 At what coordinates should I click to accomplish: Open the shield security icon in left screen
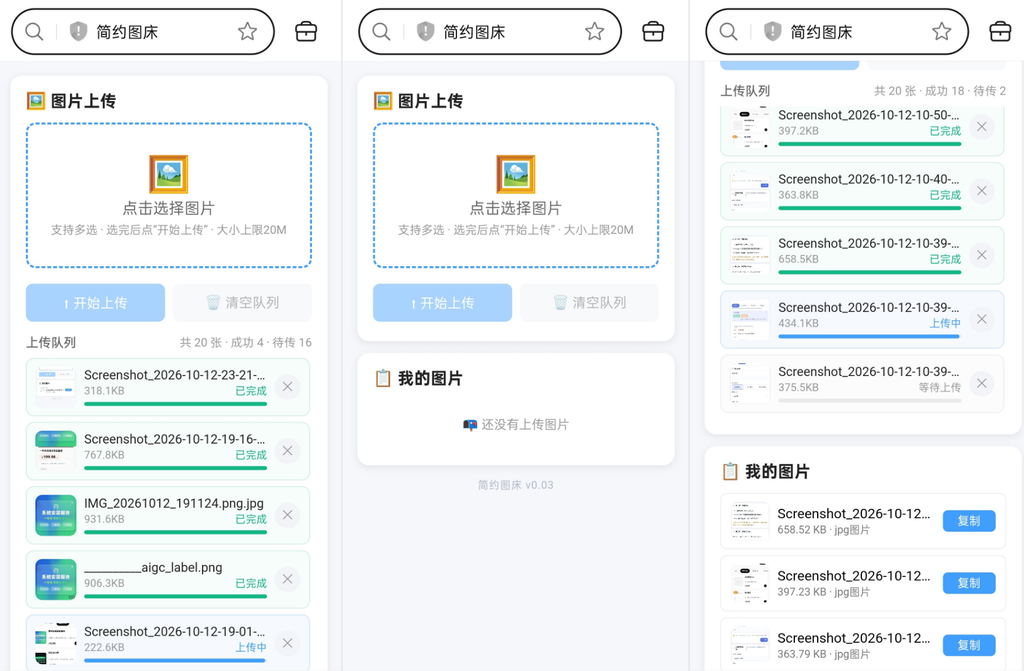pos(78,31)
